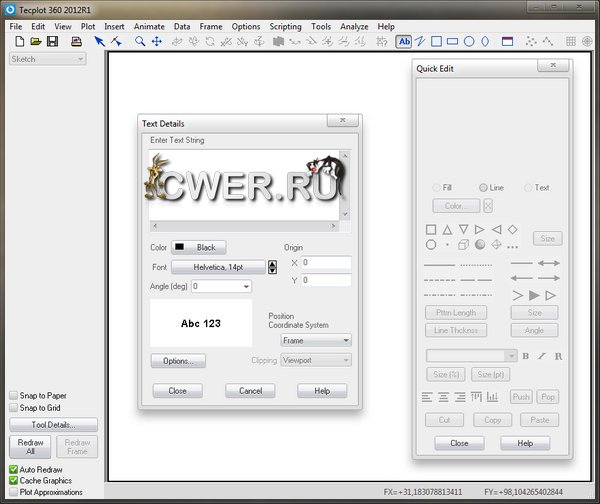600x504 pixels.
Task: Click the Save layout disk icon
Action: pos(51,41)
